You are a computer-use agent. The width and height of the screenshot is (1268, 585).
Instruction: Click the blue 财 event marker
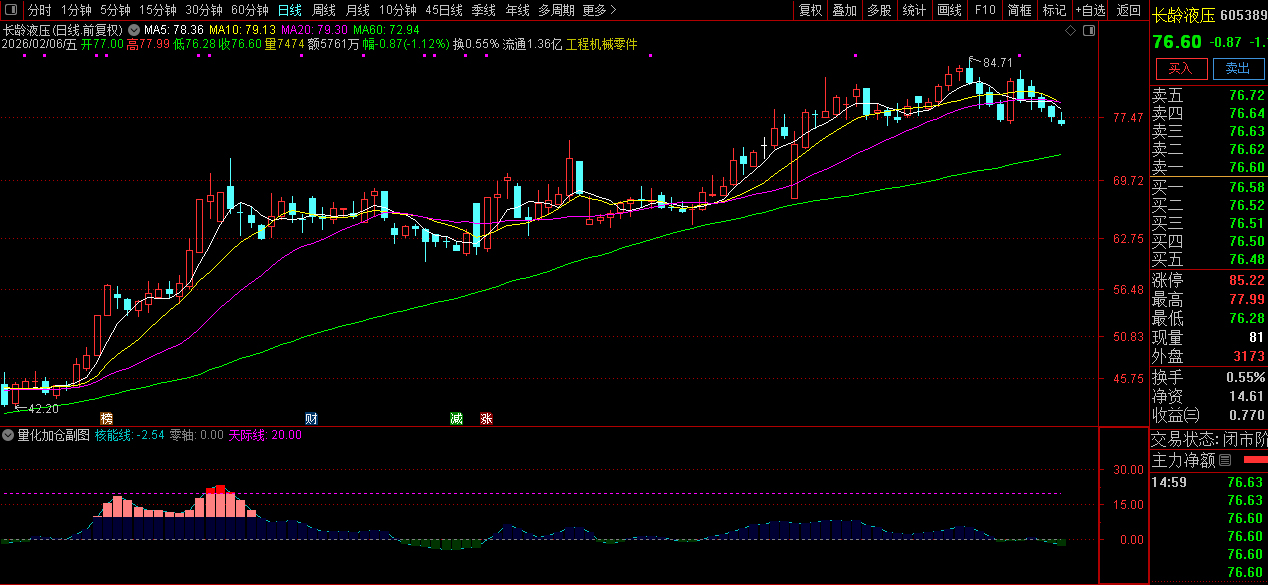point(311,418)
